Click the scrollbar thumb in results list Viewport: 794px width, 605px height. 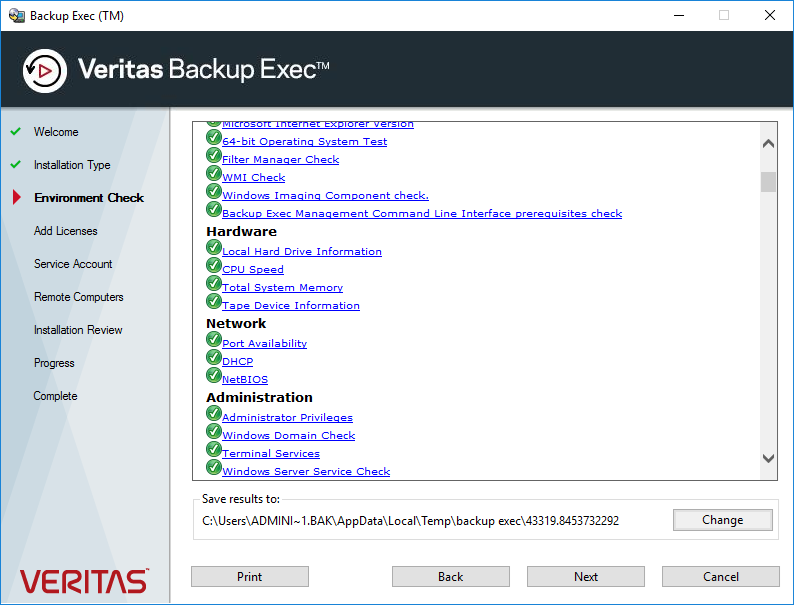coord(768,182)
